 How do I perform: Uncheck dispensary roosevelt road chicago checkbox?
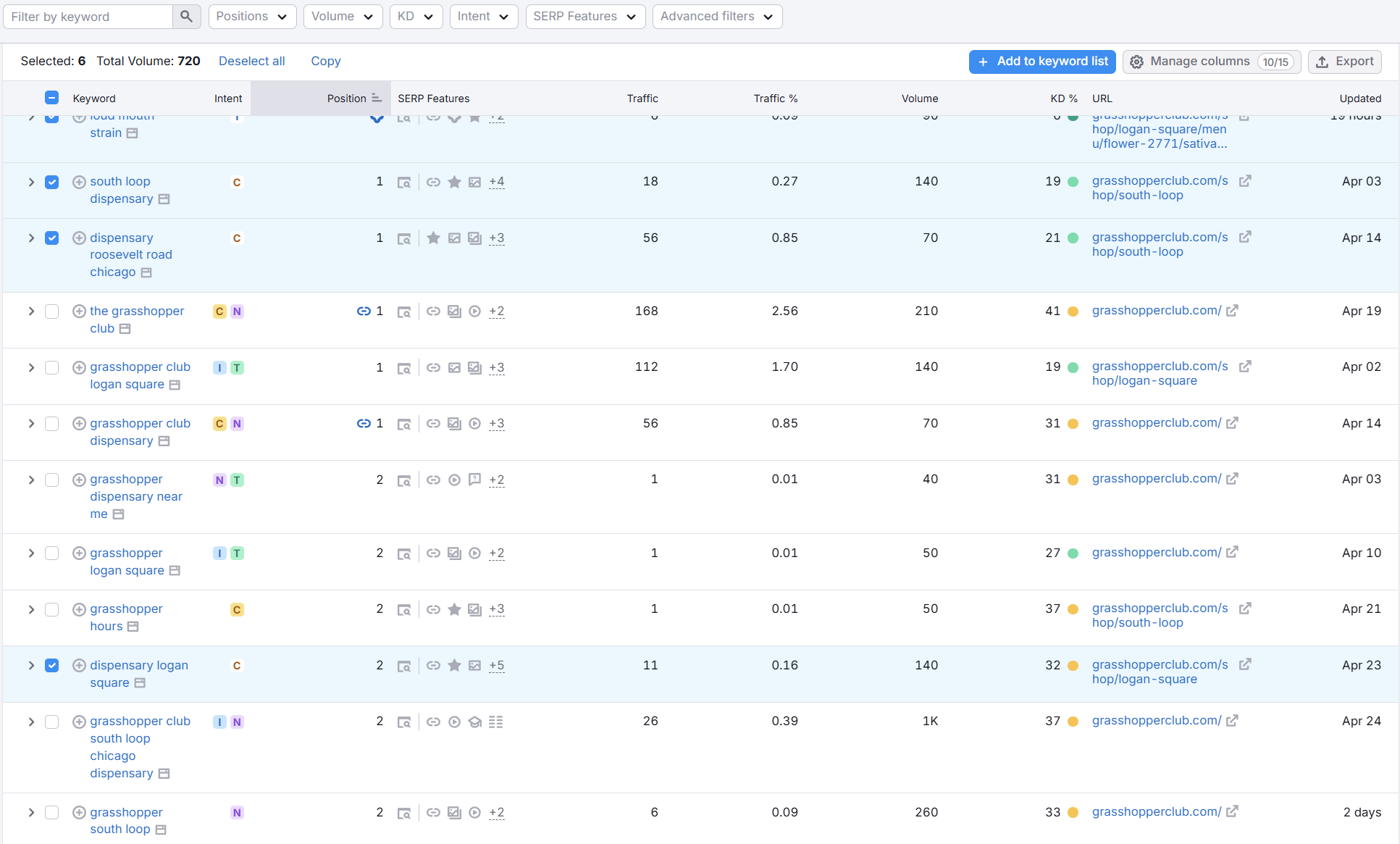[51, 238]
